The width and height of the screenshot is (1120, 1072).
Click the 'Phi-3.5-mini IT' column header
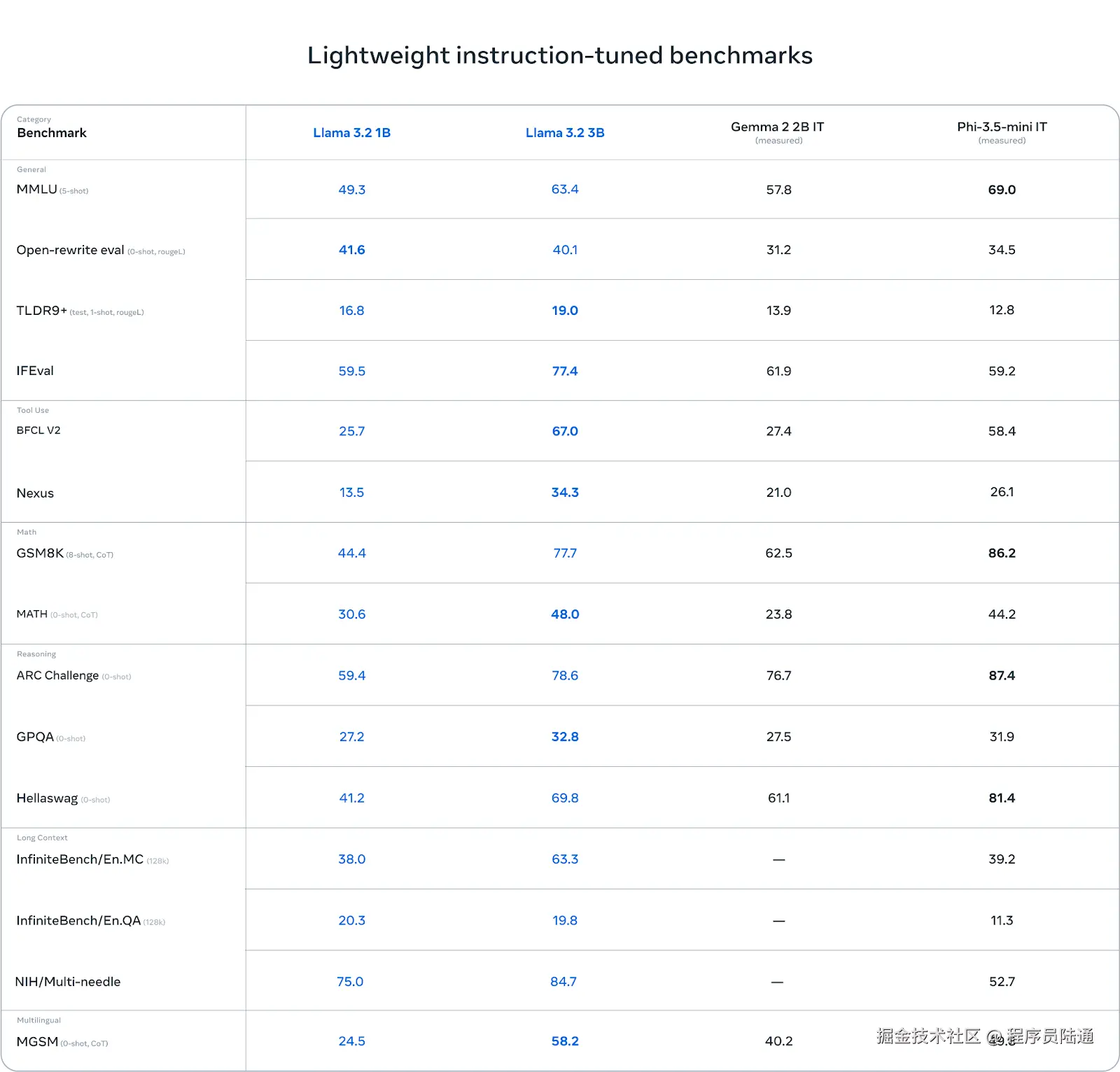coord(1002,127)
